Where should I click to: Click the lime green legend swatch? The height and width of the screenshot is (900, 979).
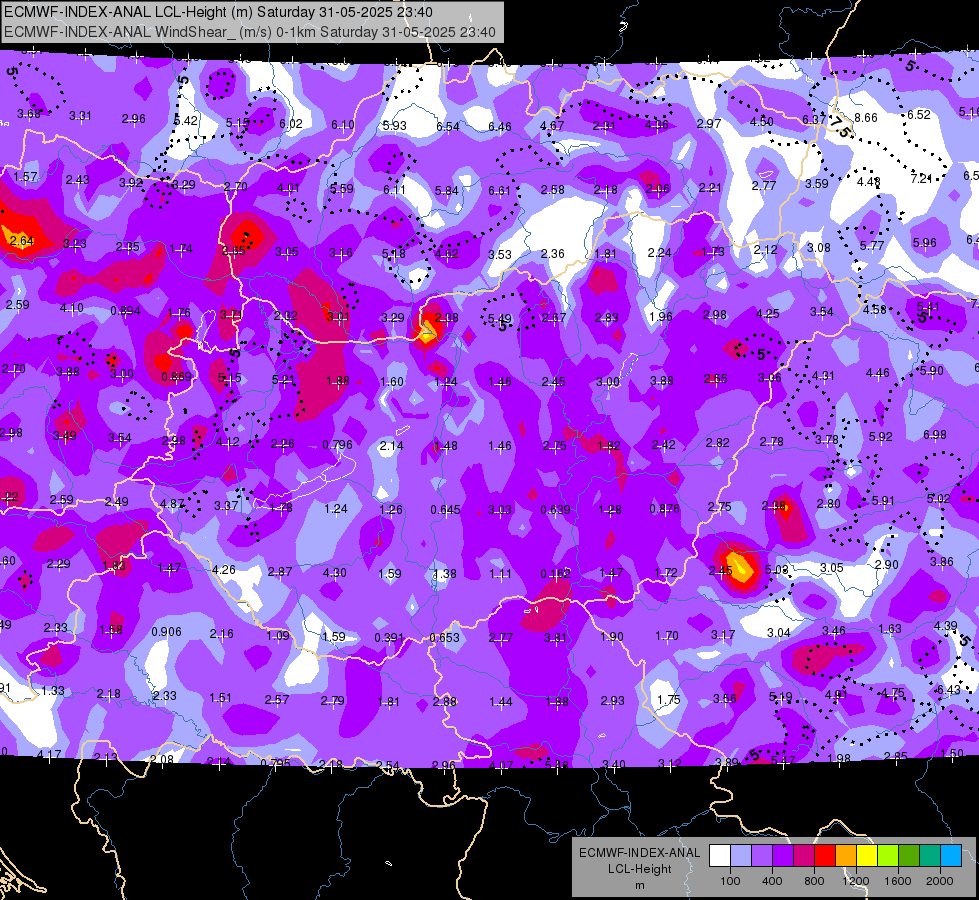(x=888, y=856)
